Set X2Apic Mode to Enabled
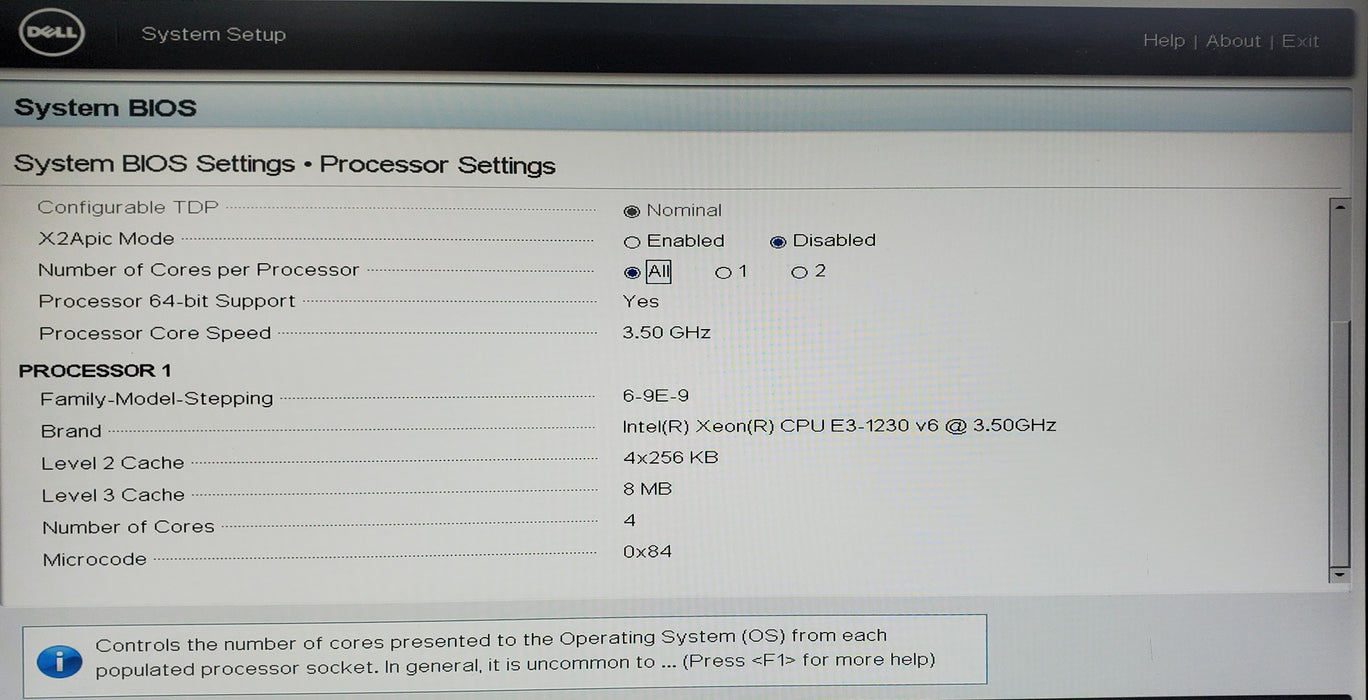This screenshot has width=1368, height=700. click(632, 242)
